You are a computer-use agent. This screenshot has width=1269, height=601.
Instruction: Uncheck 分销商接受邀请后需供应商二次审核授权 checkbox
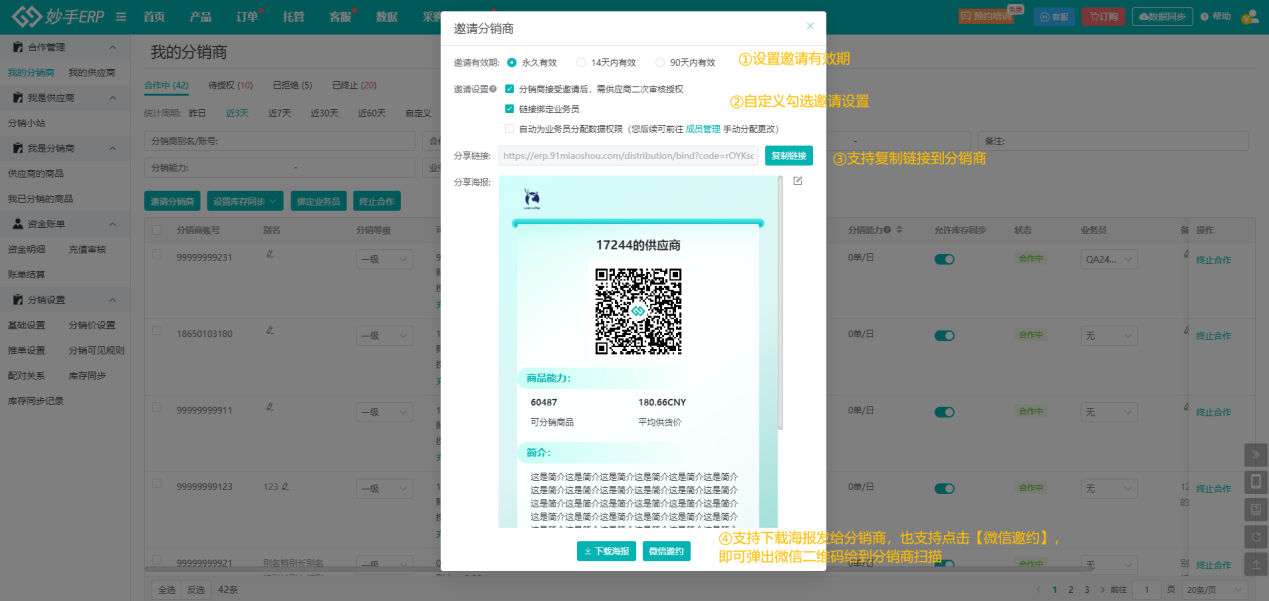pos(510,89)
